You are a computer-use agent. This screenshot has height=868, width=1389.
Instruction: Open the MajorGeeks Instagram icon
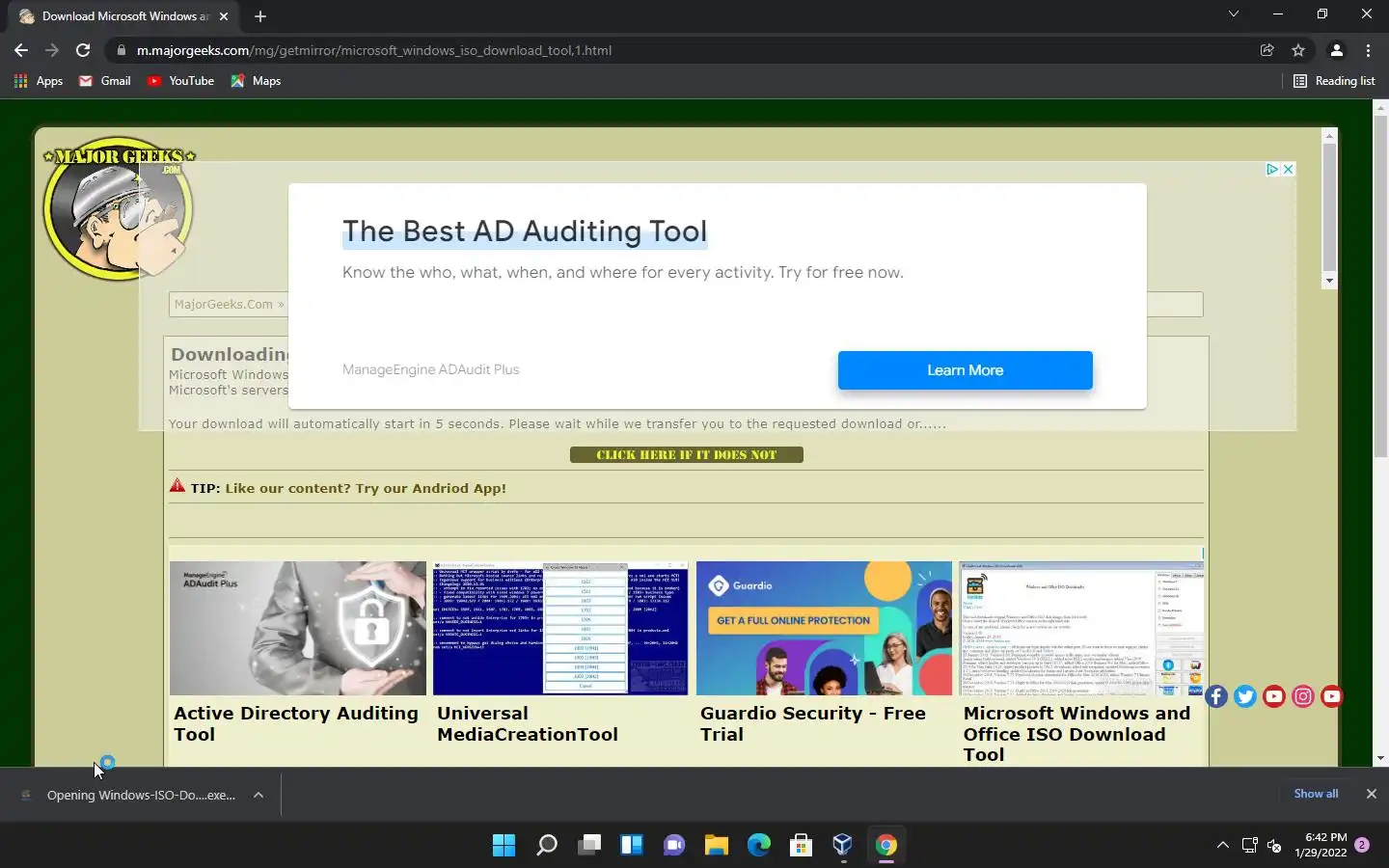(1303, 696)
